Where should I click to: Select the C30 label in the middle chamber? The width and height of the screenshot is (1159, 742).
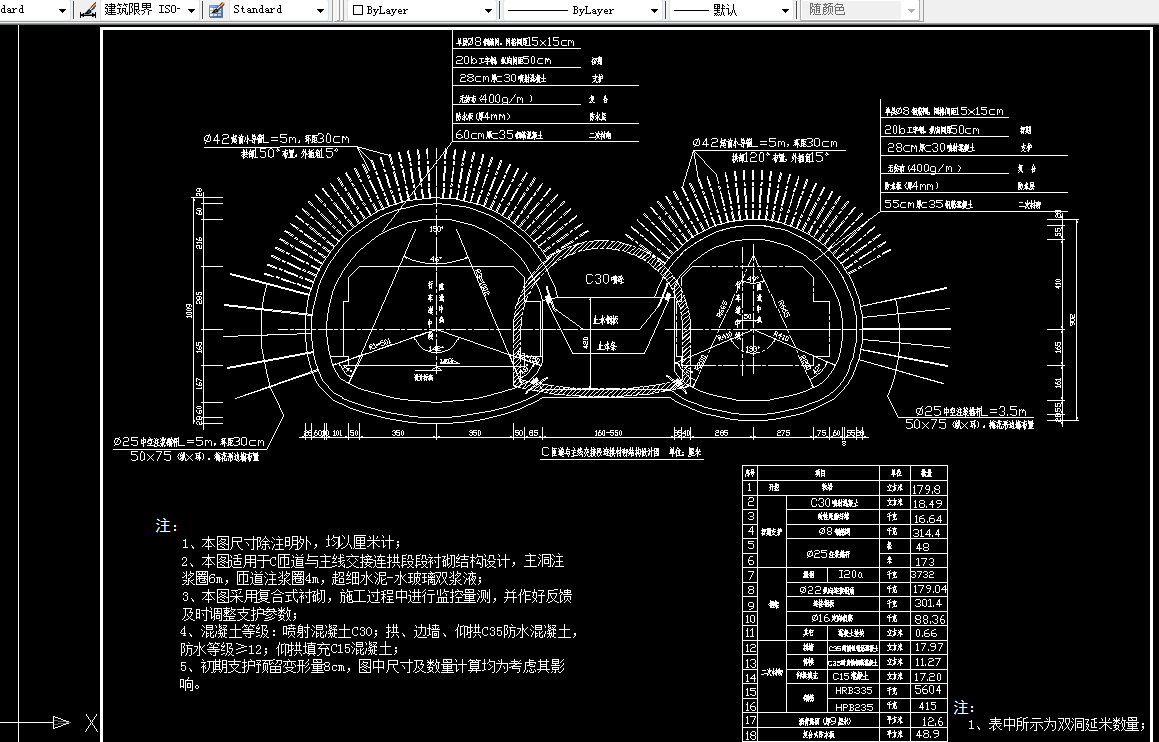point(604,279)
